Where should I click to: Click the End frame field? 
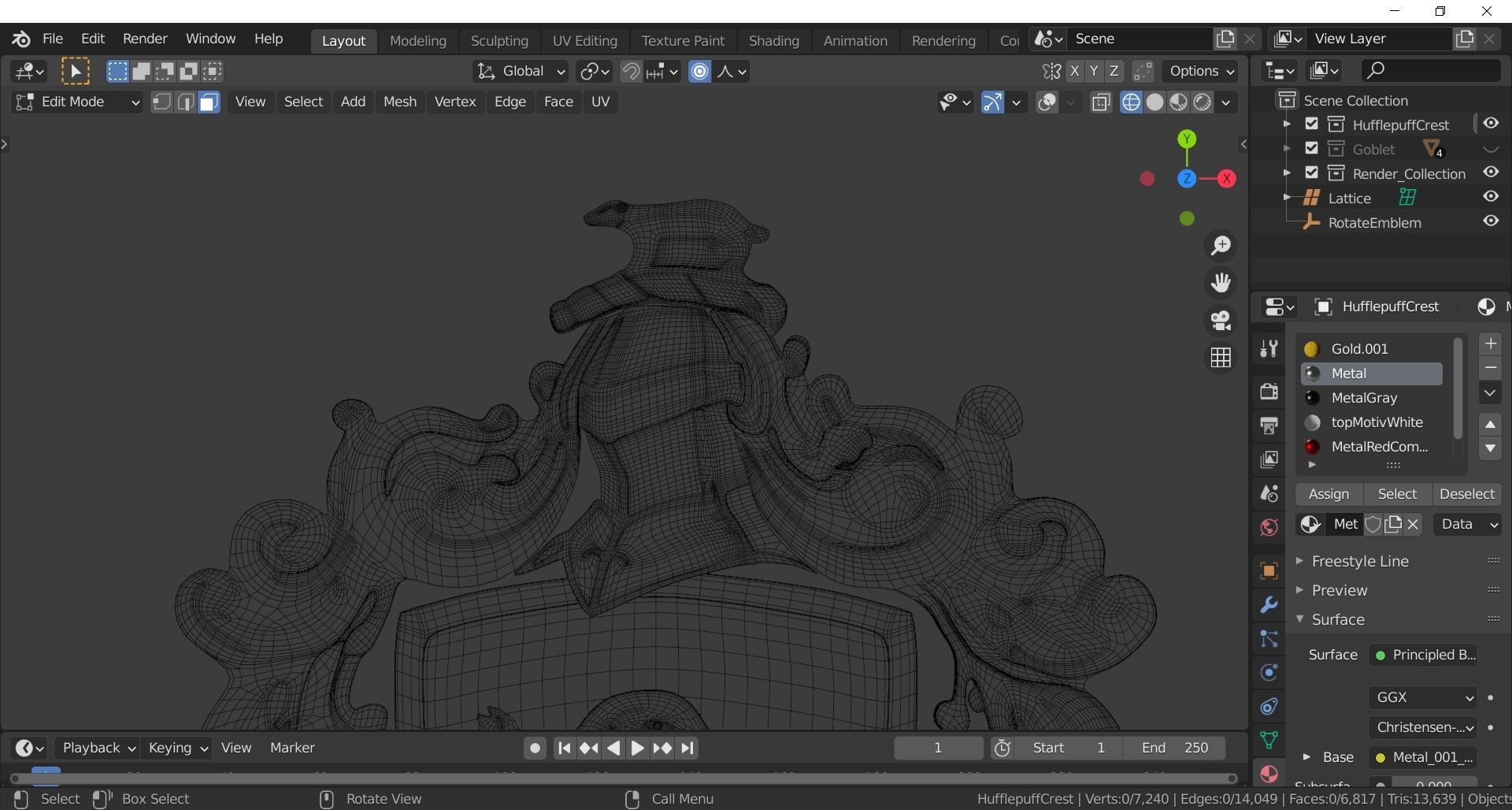click(1174, 749)
